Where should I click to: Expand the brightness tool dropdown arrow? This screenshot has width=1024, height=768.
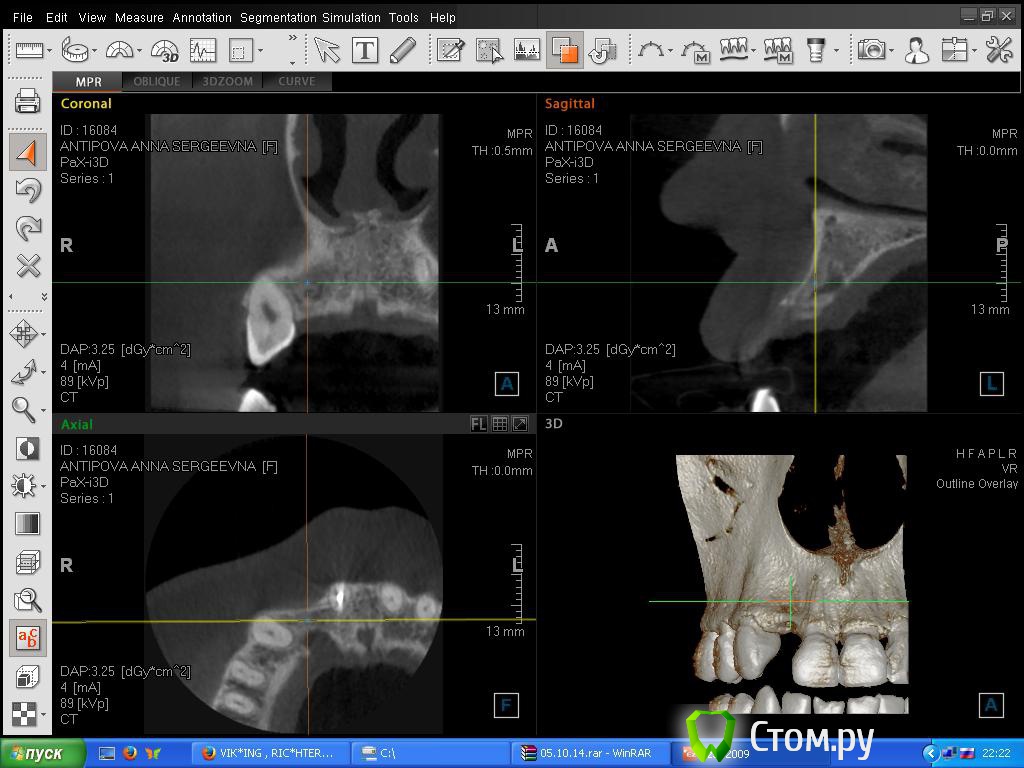44,487
